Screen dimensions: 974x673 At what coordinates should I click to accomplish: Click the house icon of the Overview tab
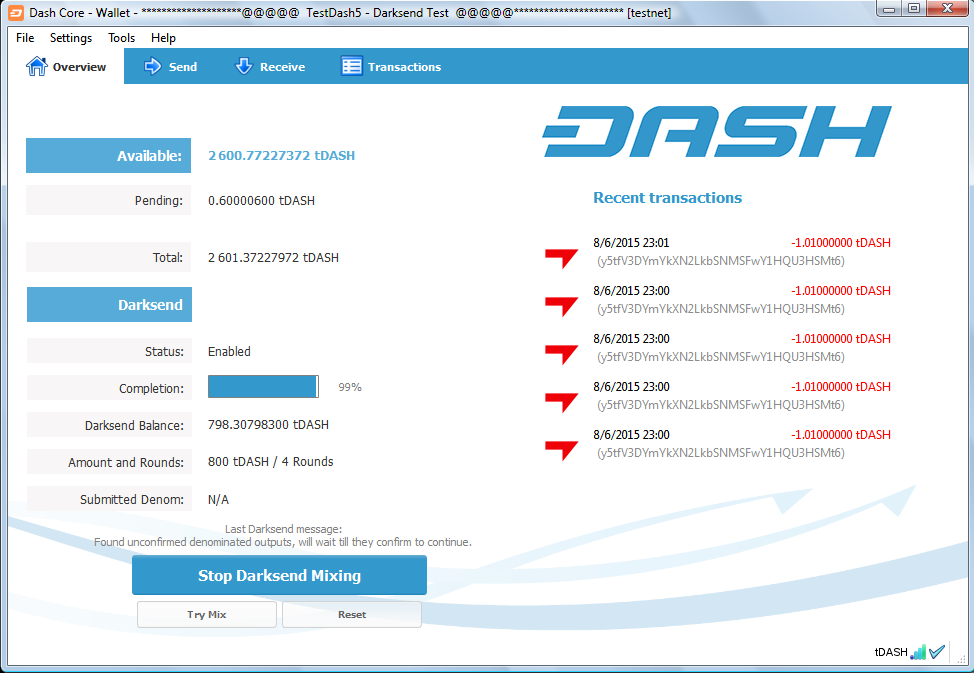[x=37, y=66]
